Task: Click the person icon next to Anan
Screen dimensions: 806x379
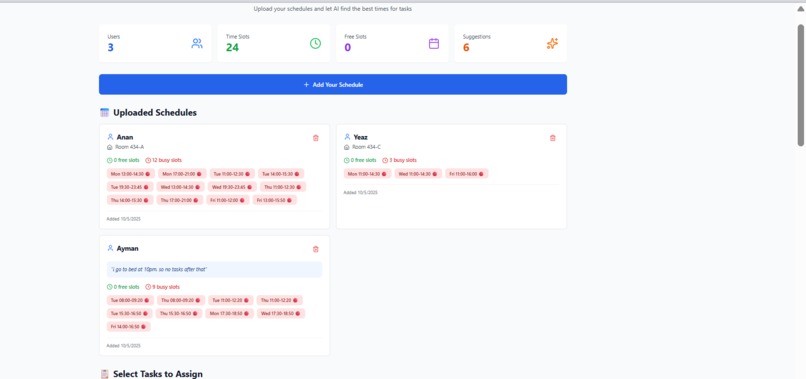Action: pos(110,137)
